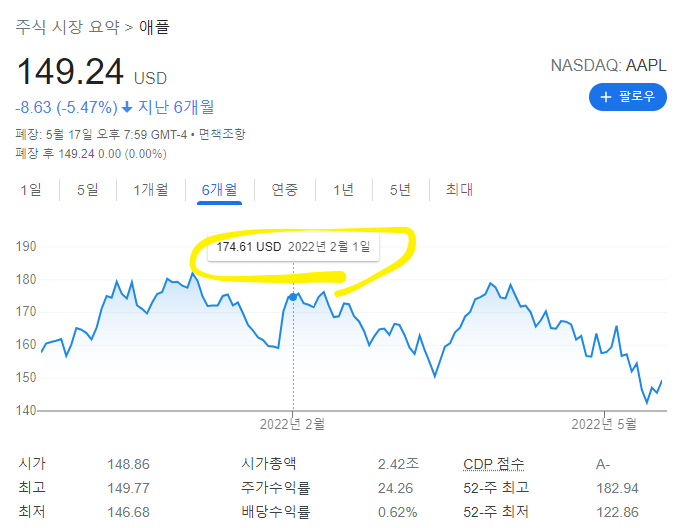Click the blue data point on chart

(x=293, y=297)
